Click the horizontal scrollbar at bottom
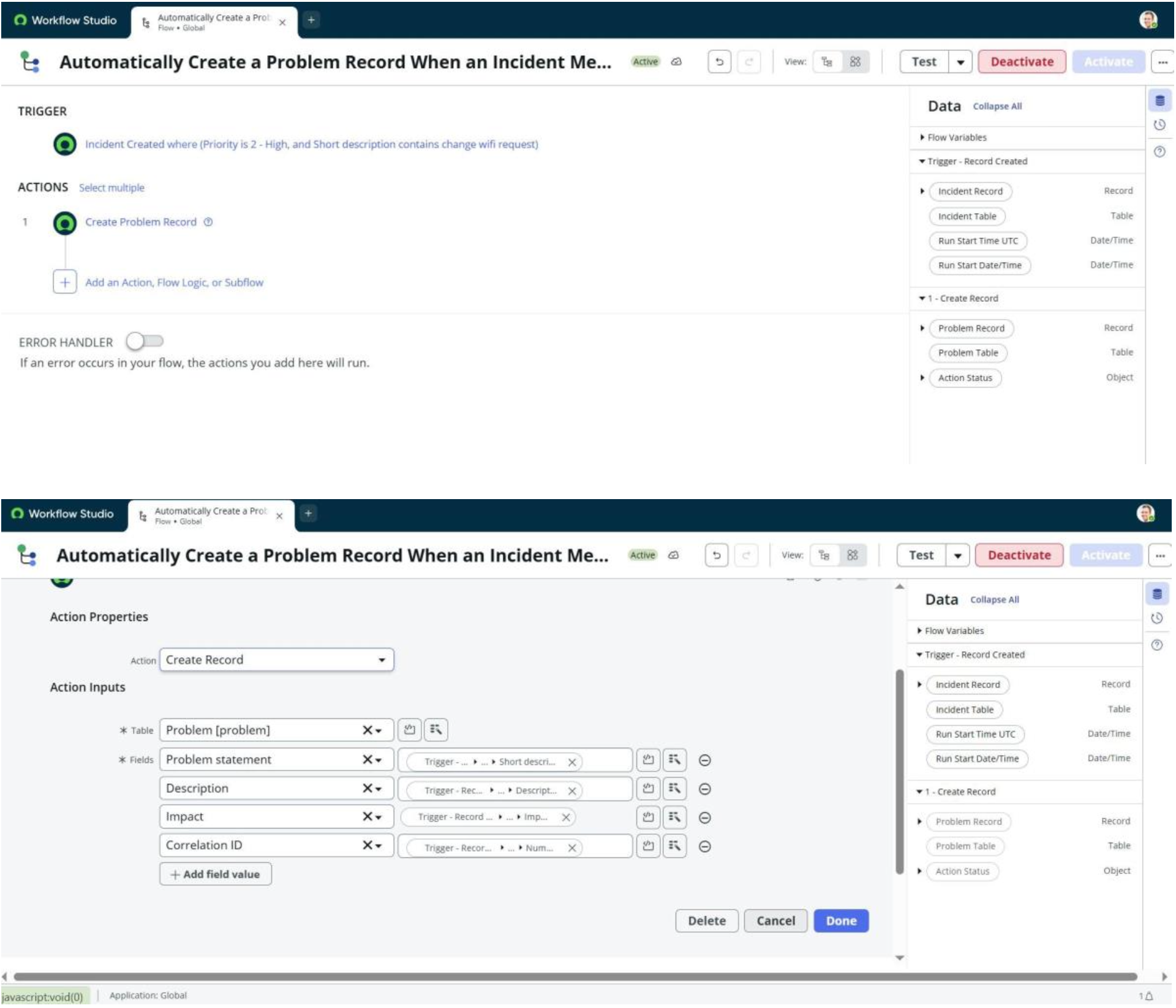Screen dimensions: 1176x1008 pos(575,977)
